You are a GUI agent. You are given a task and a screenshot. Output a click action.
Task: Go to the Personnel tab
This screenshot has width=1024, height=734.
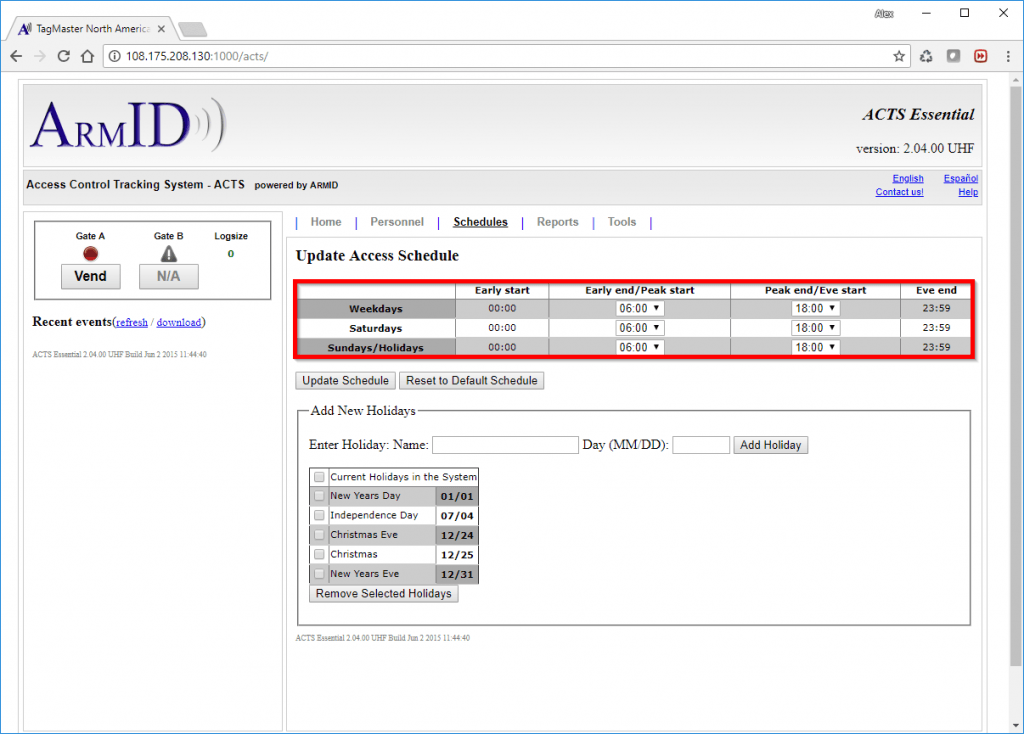(397, 222)
